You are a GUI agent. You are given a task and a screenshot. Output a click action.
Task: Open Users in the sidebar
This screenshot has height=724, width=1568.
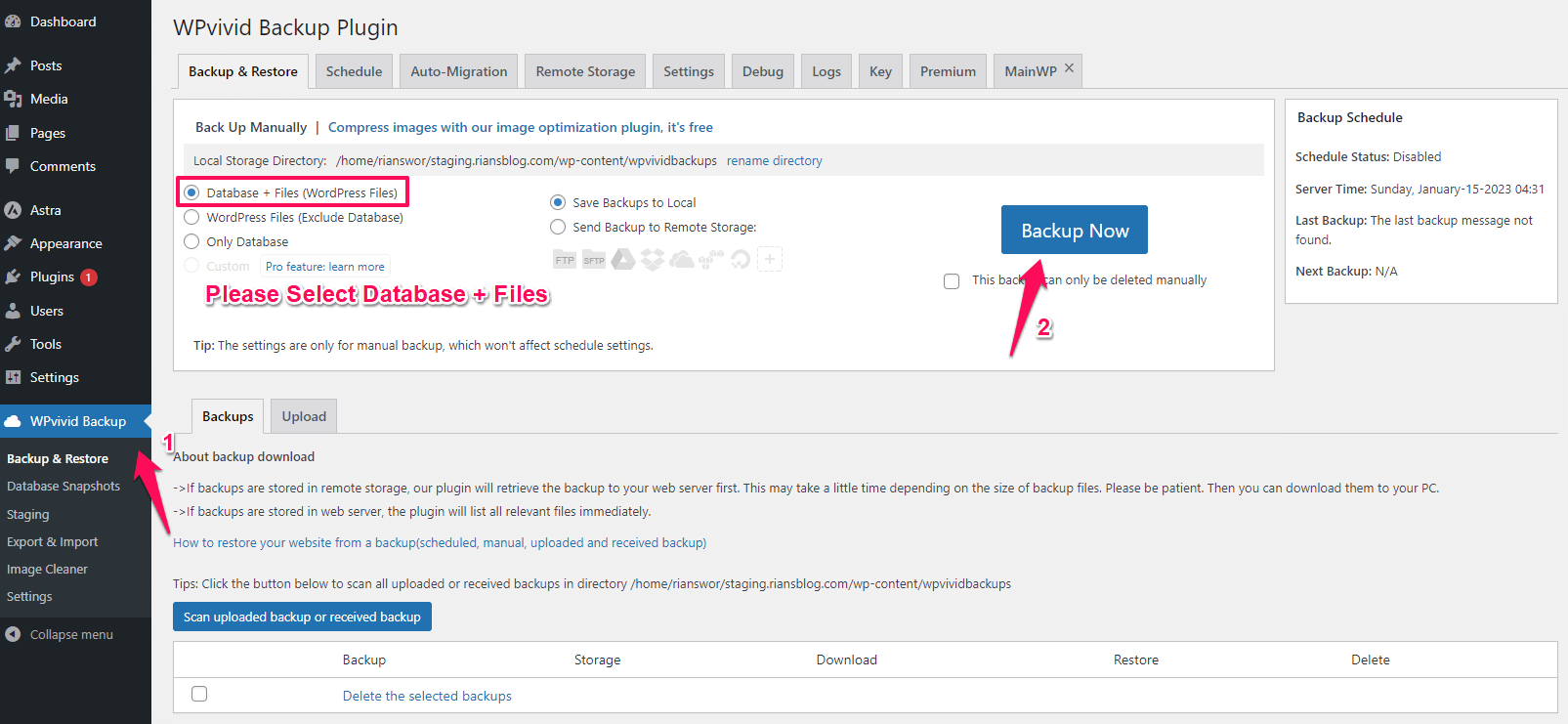point(46,311)
